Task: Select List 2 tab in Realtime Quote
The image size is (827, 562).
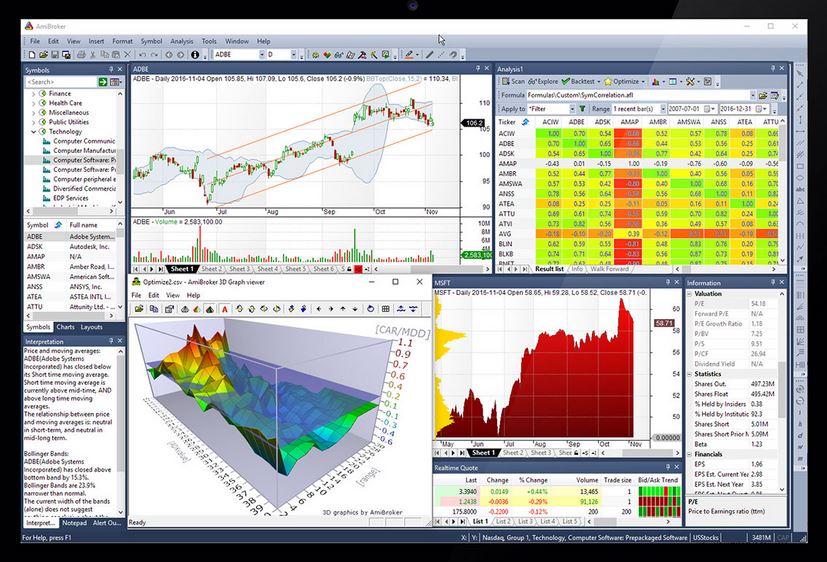Action: (x=503, y=521)
